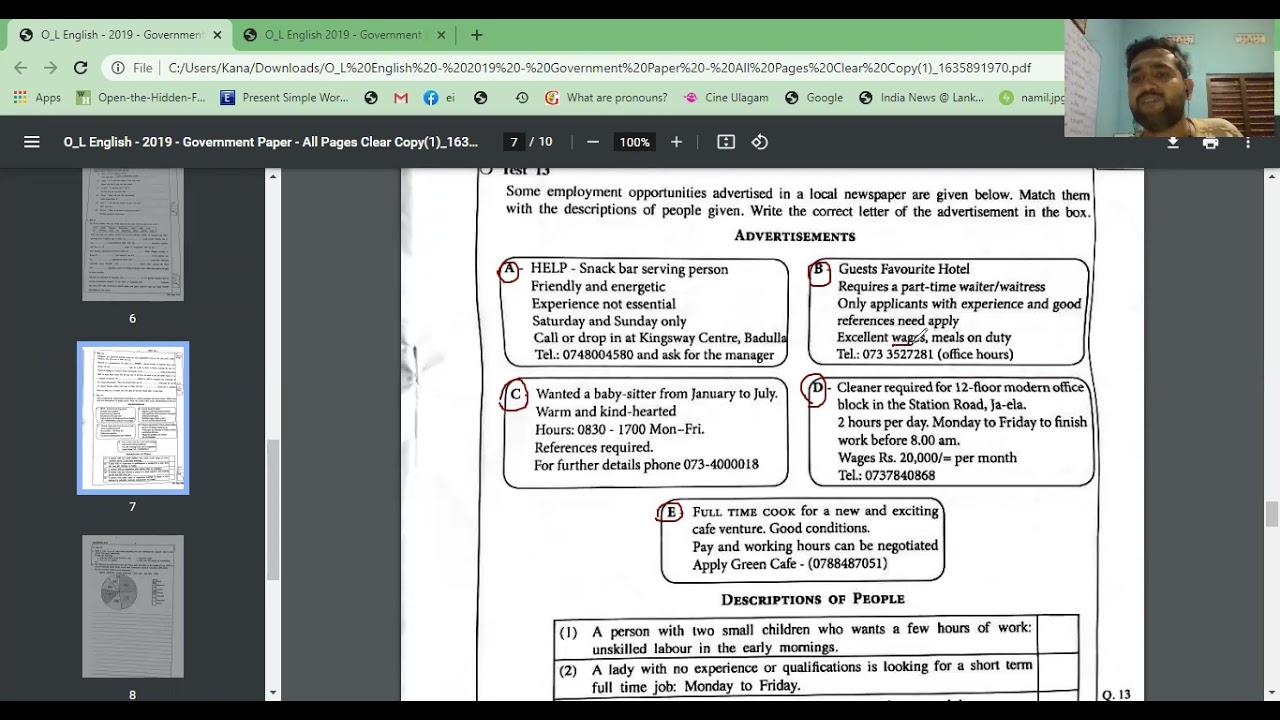Open the India News @ Lank... bookmark
The width and height of the screenshot is (1280, 720).
(922, 98)
